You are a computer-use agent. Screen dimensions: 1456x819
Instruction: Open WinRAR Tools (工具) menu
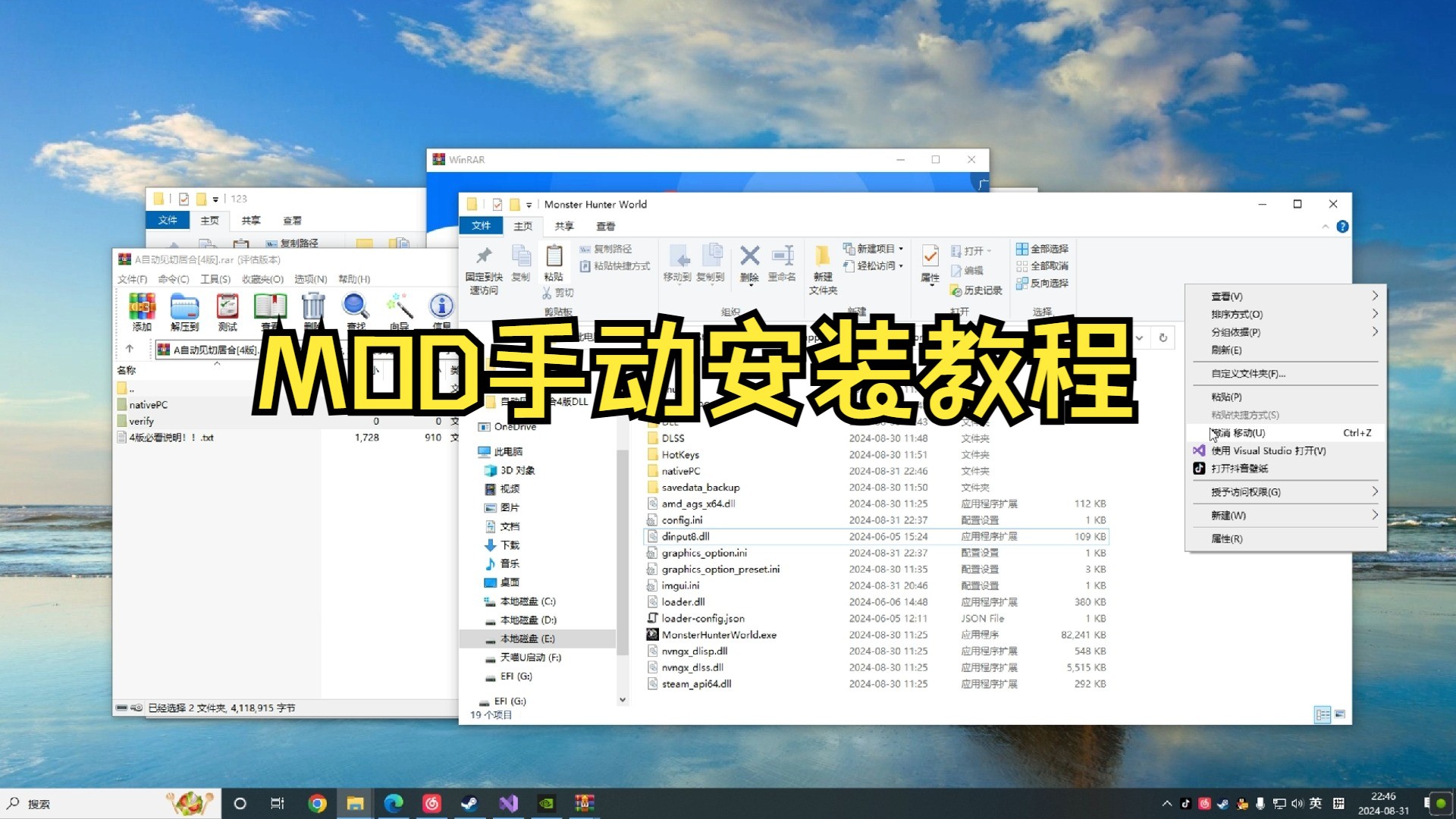click(x=215, y=279)
